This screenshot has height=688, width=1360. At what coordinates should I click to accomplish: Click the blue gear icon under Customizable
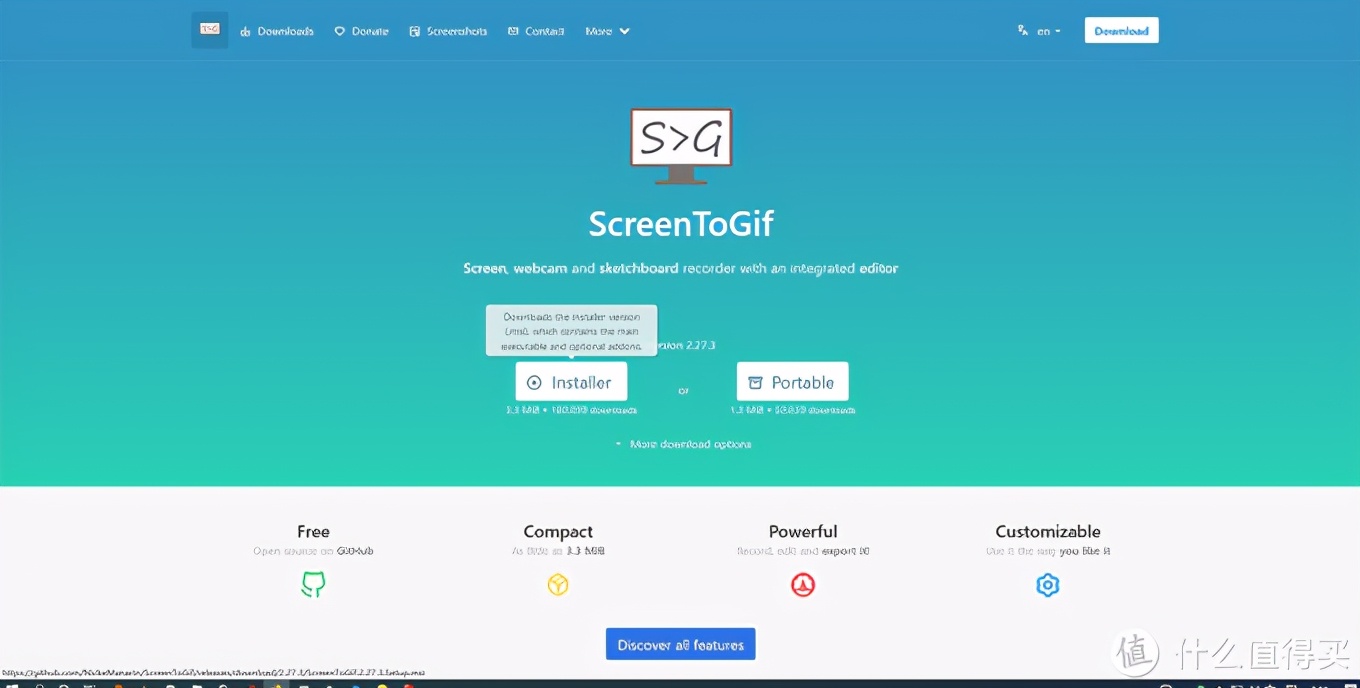(x=1047, y=585)
